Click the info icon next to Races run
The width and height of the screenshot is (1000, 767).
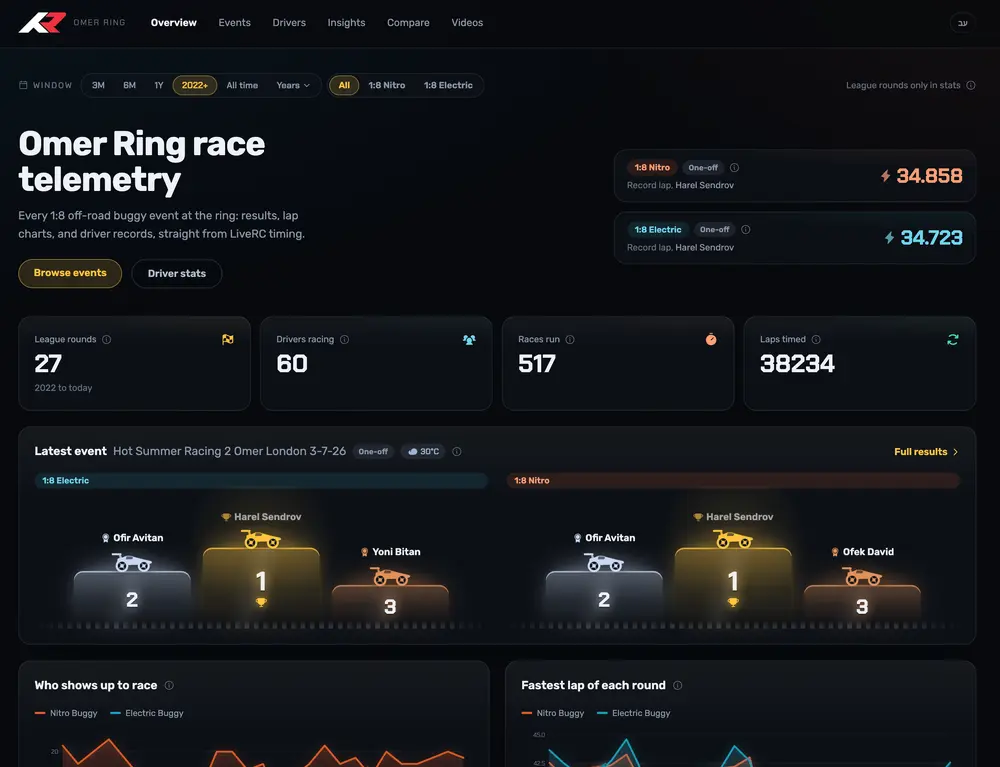pyautogui.click(x=570, y=339)
